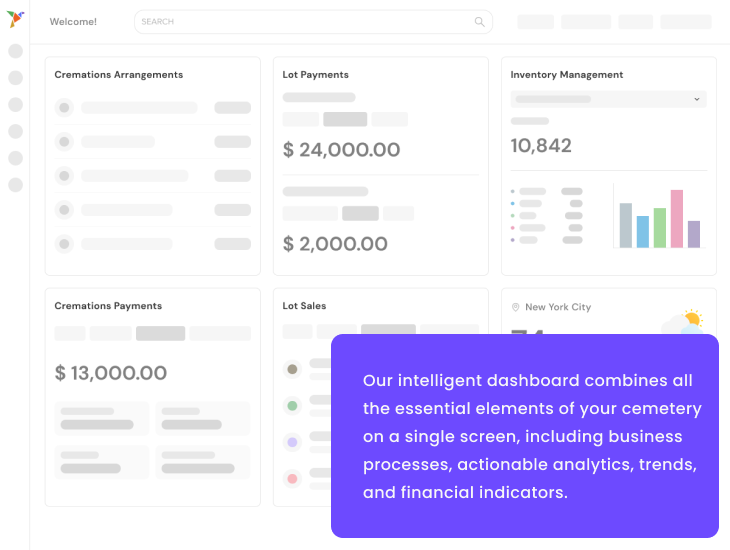Screen dimensions: 730x550
Task: Expand the Inventory Management dropdown
Action: coord(608,99)
